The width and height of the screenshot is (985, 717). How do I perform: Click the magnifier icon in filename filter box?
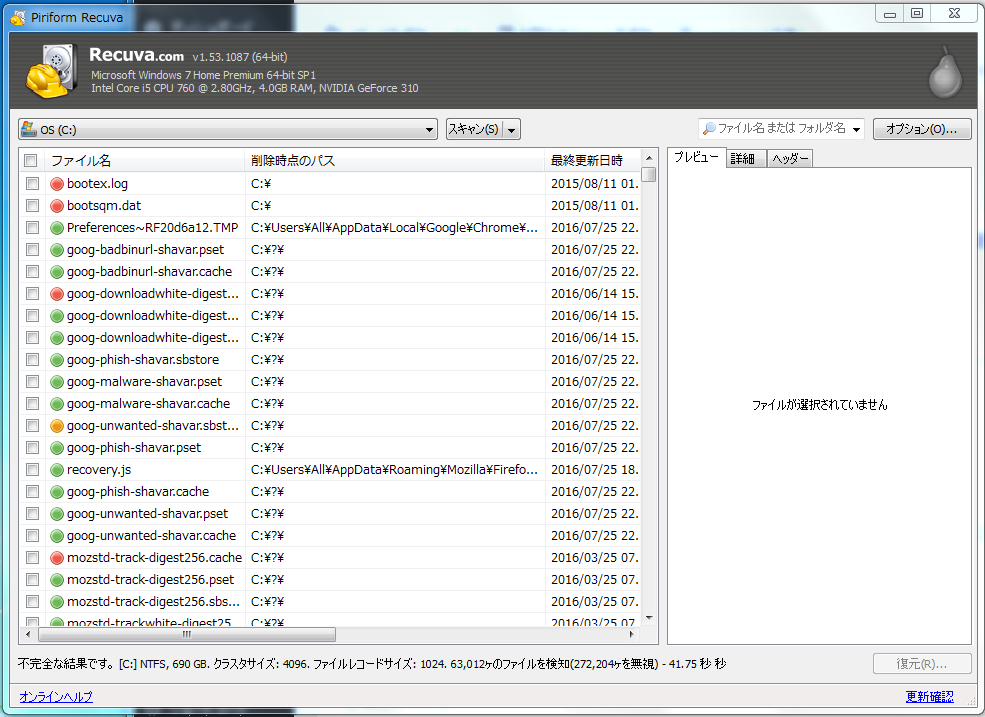(x=709, y=128)
